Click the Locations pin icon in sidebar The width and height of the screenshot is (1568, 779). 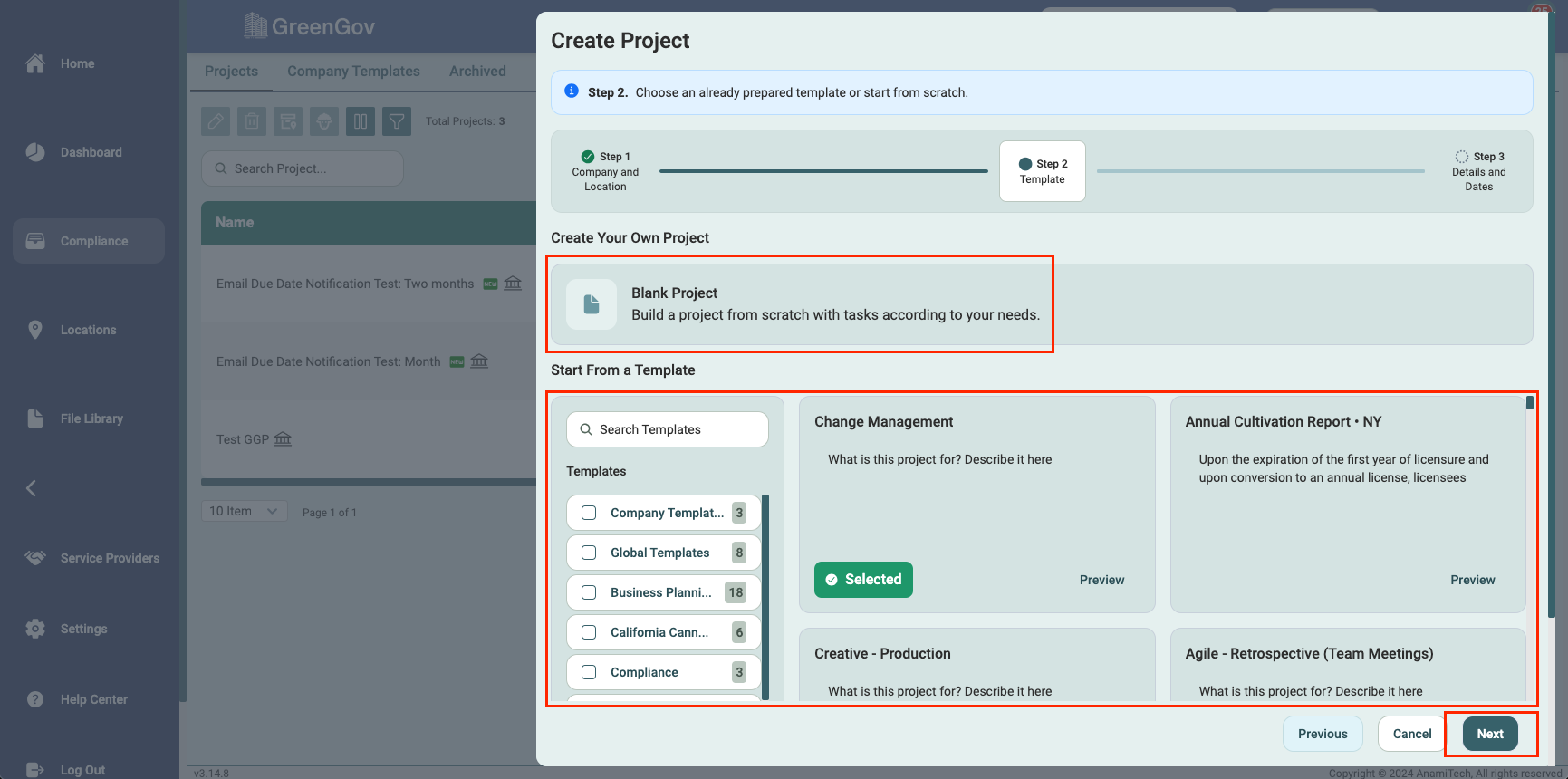pos(35,330)
